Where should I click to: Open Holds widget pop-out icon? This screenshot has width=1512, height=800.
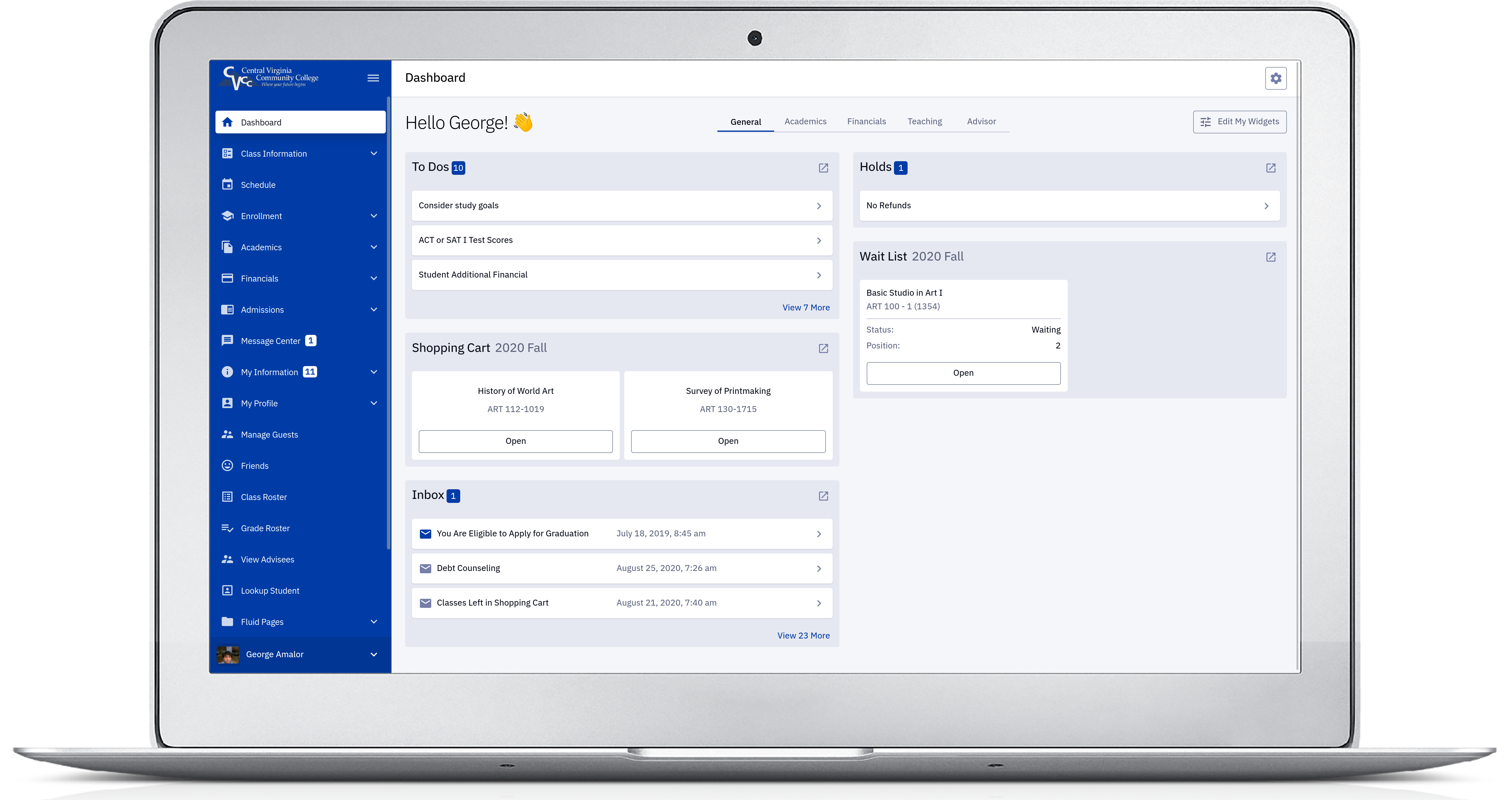pyautogui.click(x=1270, y=168)
